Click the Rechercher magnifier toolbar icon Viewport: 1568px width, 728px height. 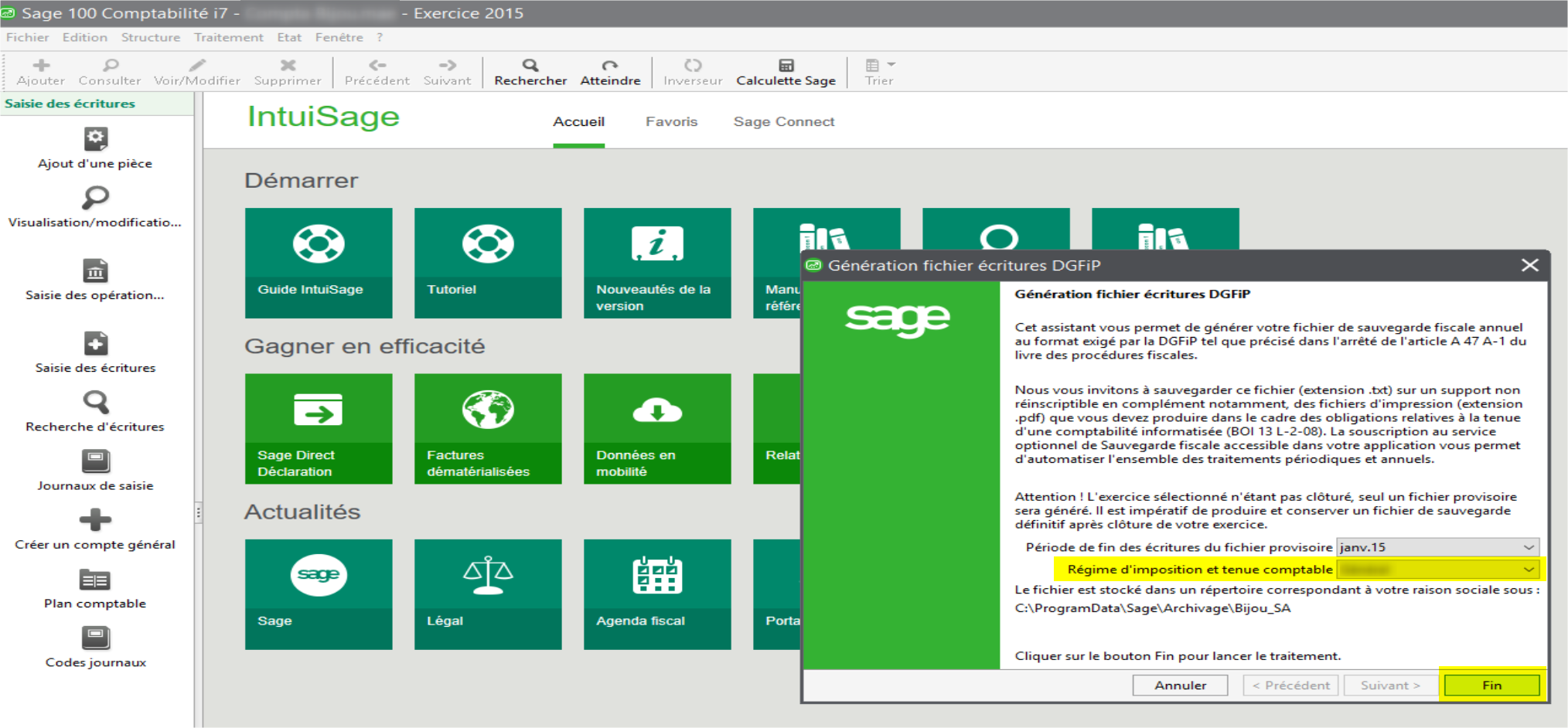tap(530, 66)
